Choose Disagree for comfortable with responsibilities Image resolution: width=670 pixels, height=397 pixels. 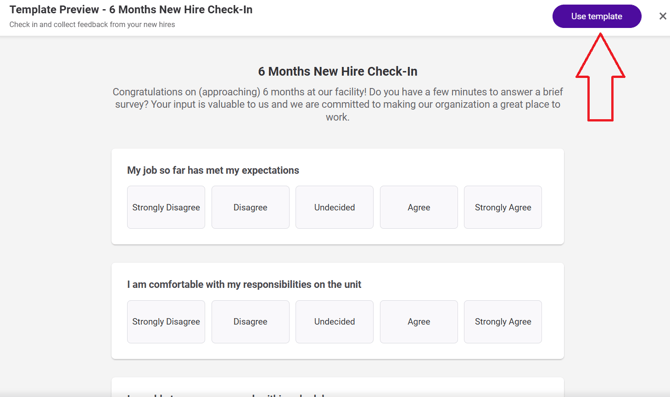(x=250, y=322)
